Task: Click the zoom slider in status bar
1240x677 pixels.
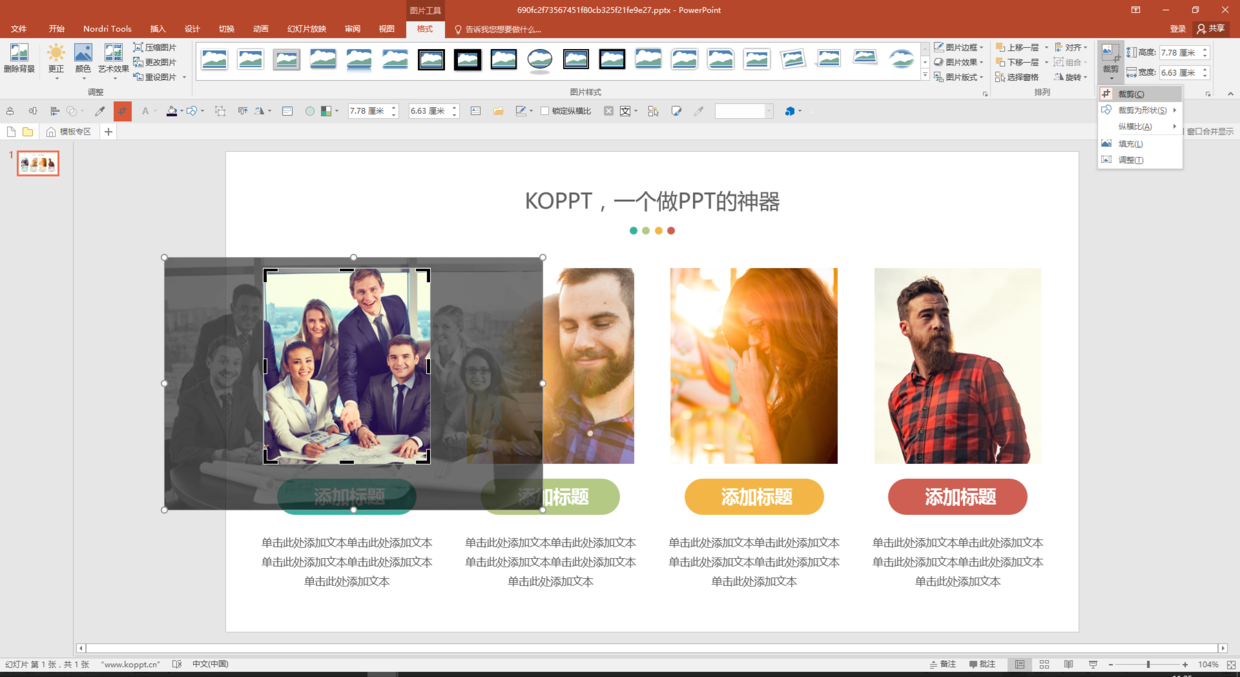Action: pos(1149,664)
